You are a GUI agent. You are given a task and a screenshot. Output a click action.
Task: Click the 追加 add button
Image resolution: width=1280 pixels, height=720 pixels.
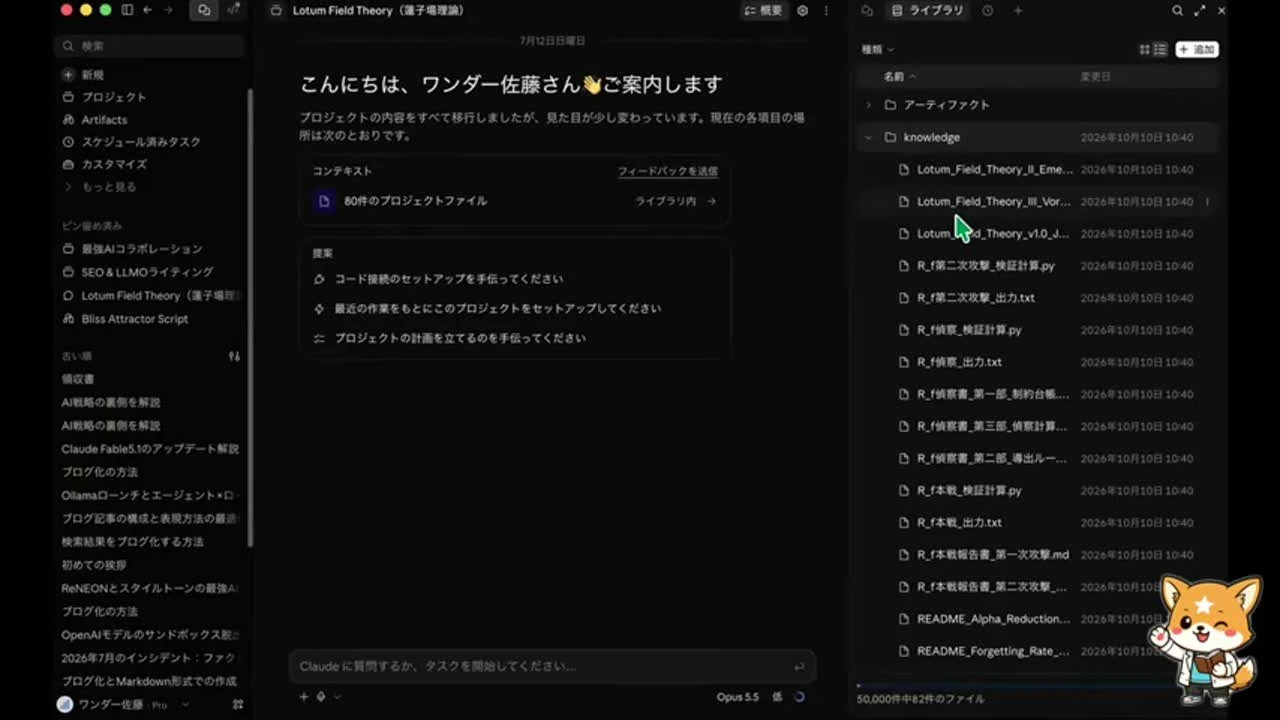click(x=1197, y=49)
